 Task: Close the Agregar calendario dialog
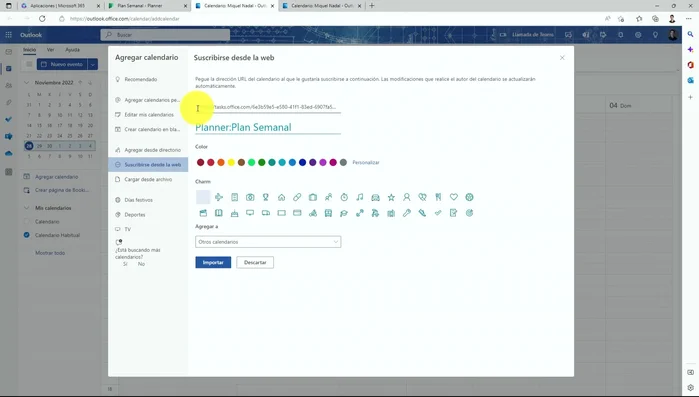[x=562, y=58]
